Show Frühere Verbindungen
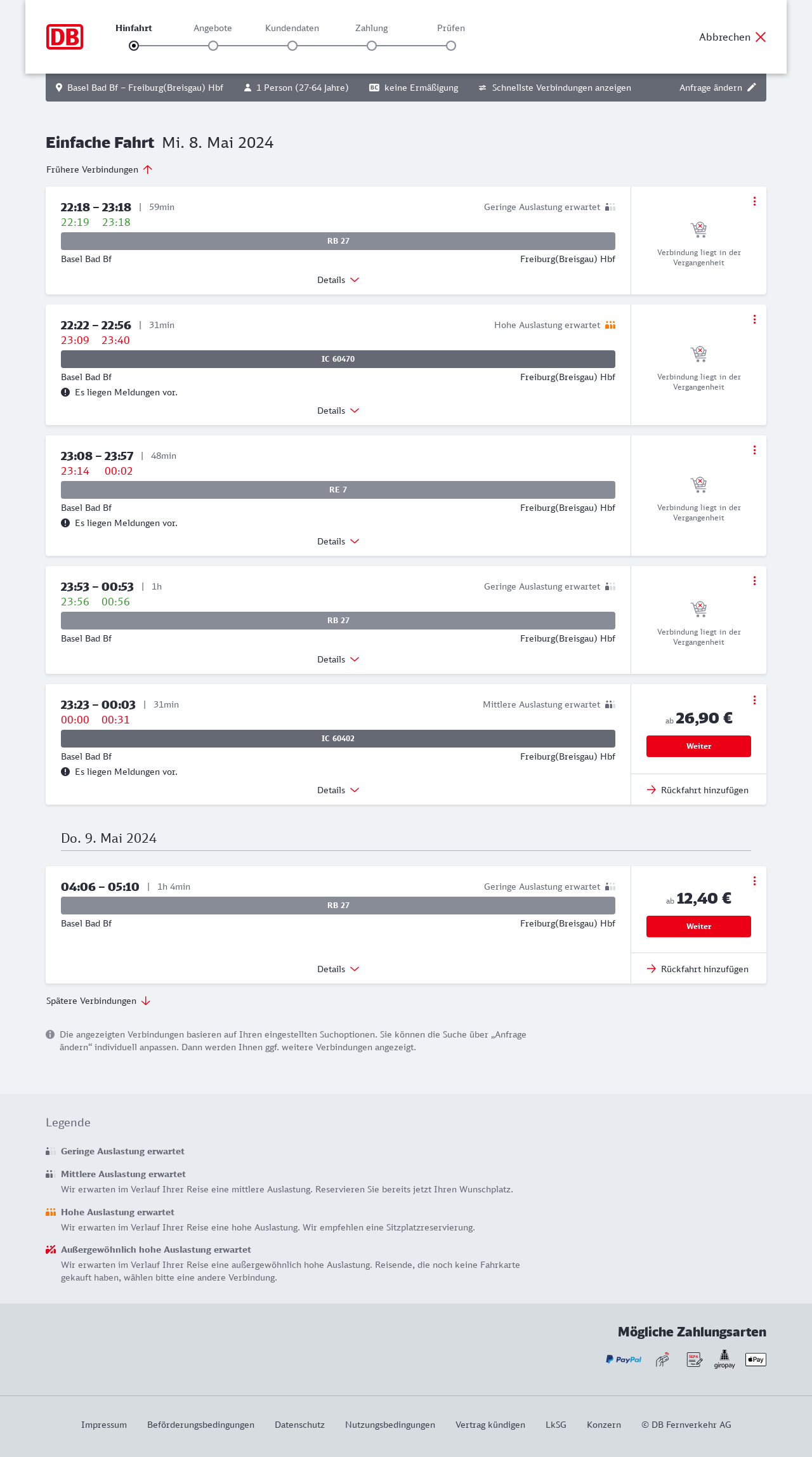 [100, 169]
